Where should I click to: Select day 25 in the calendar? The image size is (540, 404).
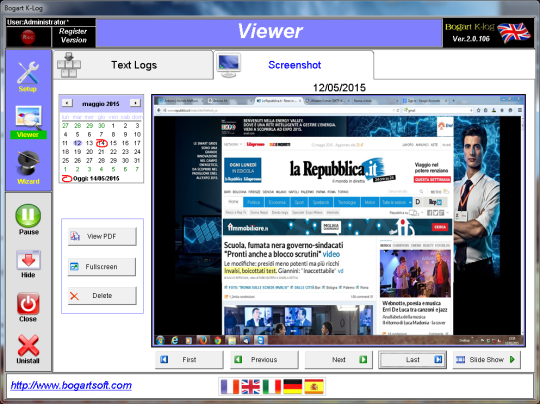65,160
